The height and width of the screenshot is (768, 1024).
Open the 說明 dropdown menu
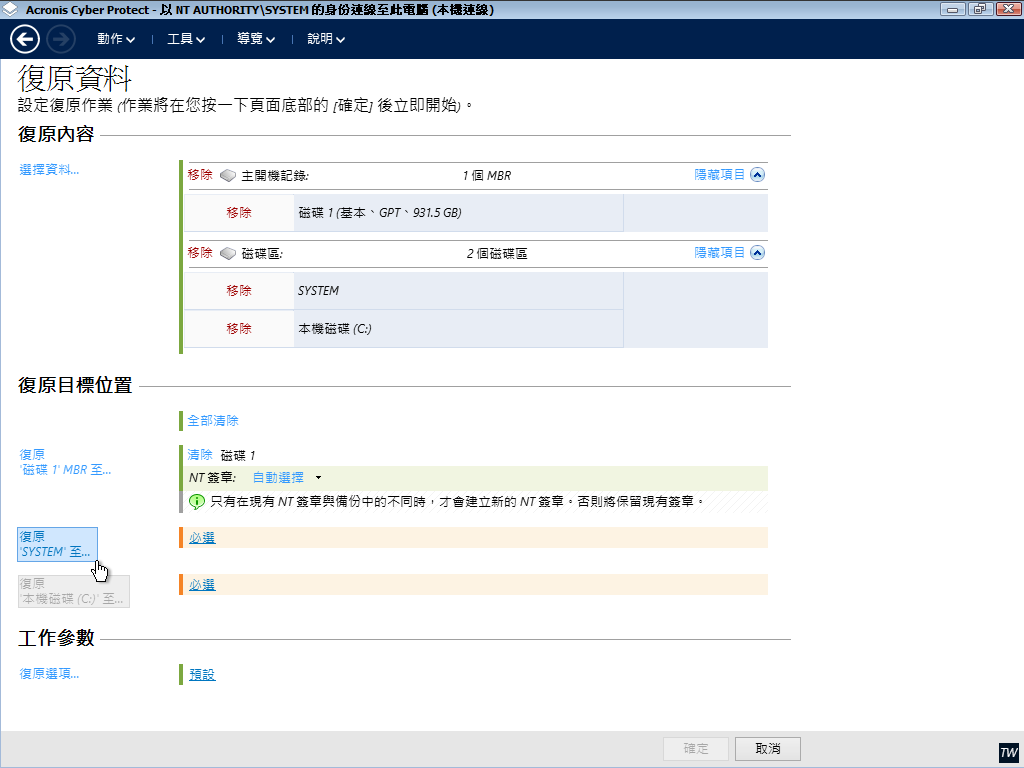tap(326, 40)
